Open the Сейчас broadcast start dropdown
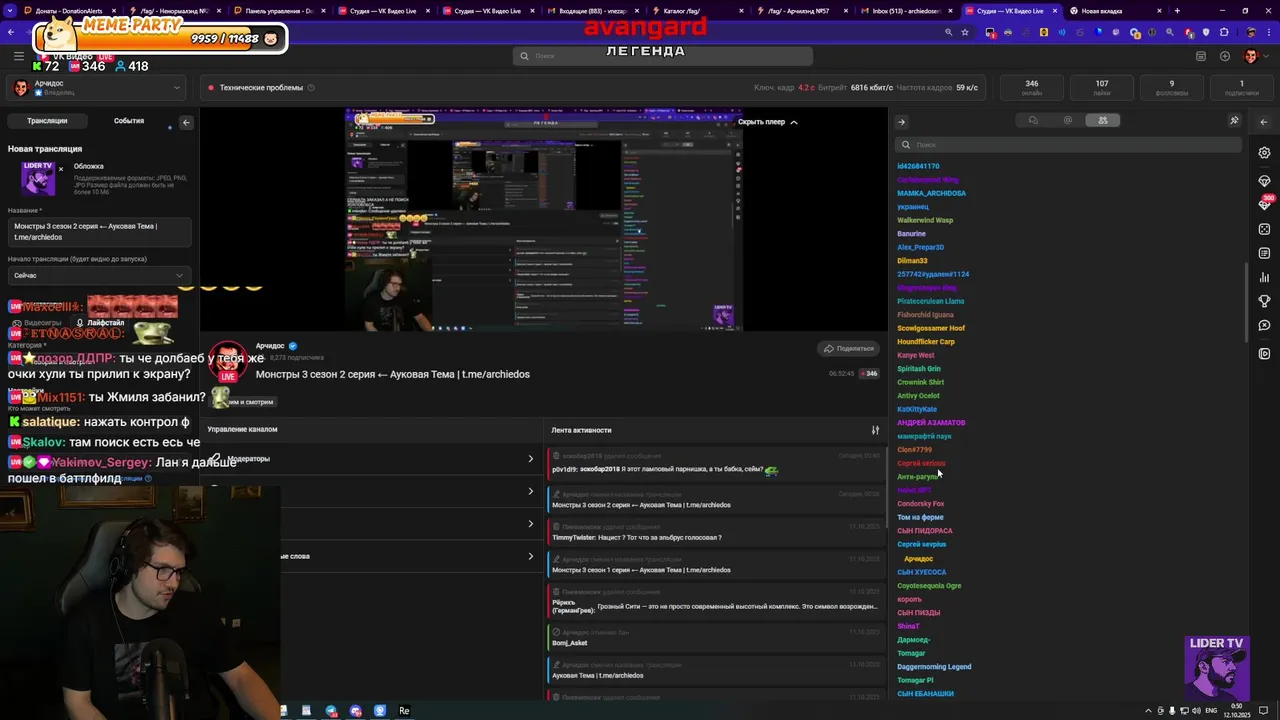 [98, 275]
